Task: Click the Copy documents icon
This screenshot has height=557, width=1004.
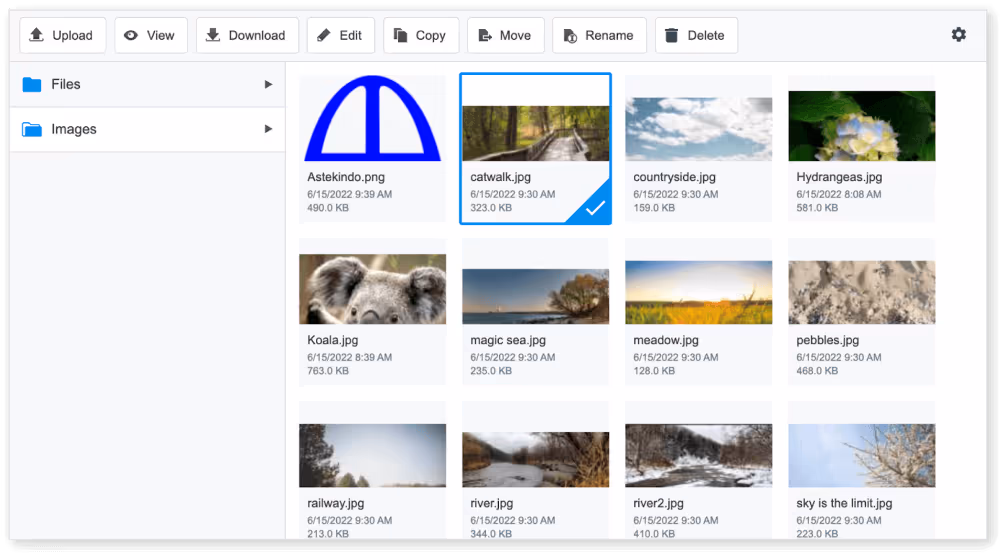Action: (400, 35)
